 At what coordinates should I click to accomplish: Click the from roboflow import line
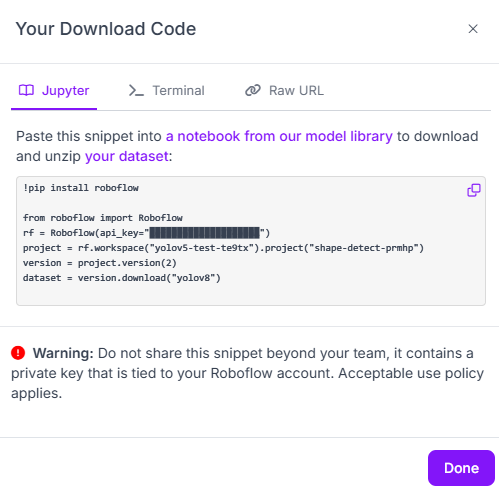tap(103, 218)
